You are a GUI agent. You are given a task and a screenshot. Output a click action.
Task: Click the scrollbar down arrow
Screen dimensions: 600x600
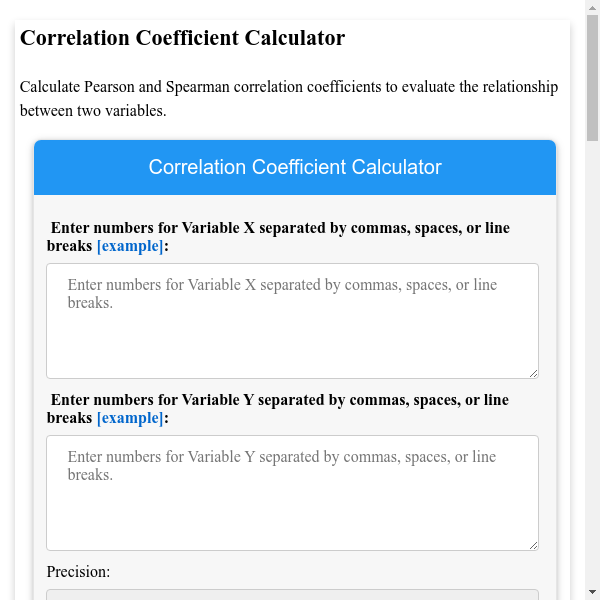[592, 592]
